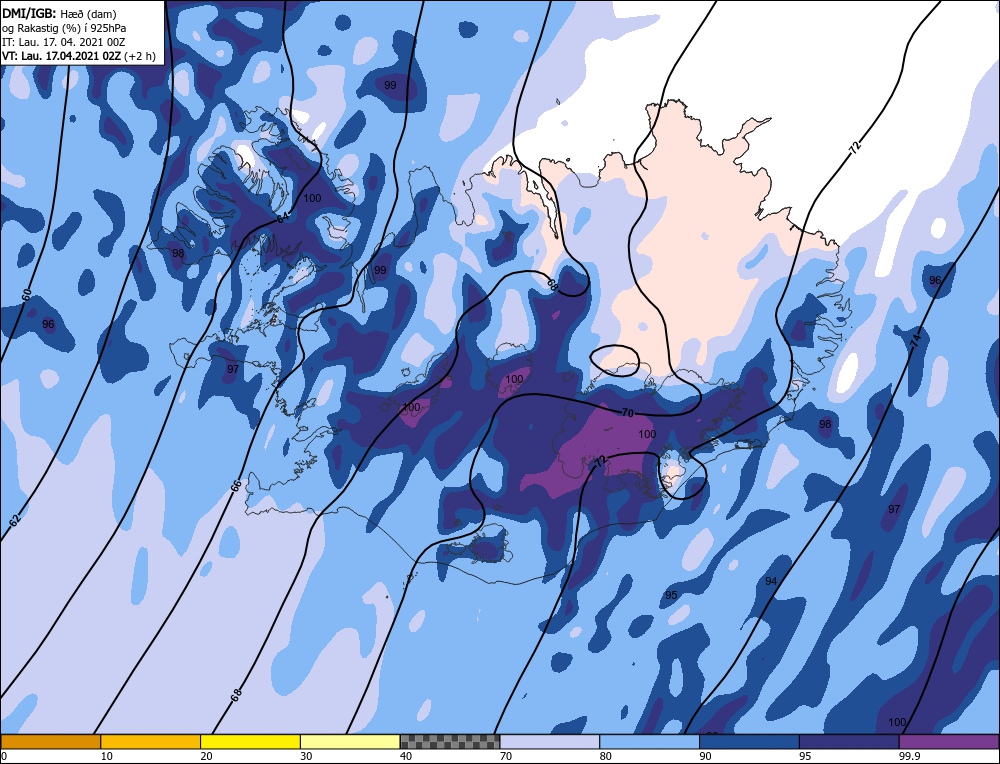Click the checkered grey 40–70 legend swatch

[450, 742]
